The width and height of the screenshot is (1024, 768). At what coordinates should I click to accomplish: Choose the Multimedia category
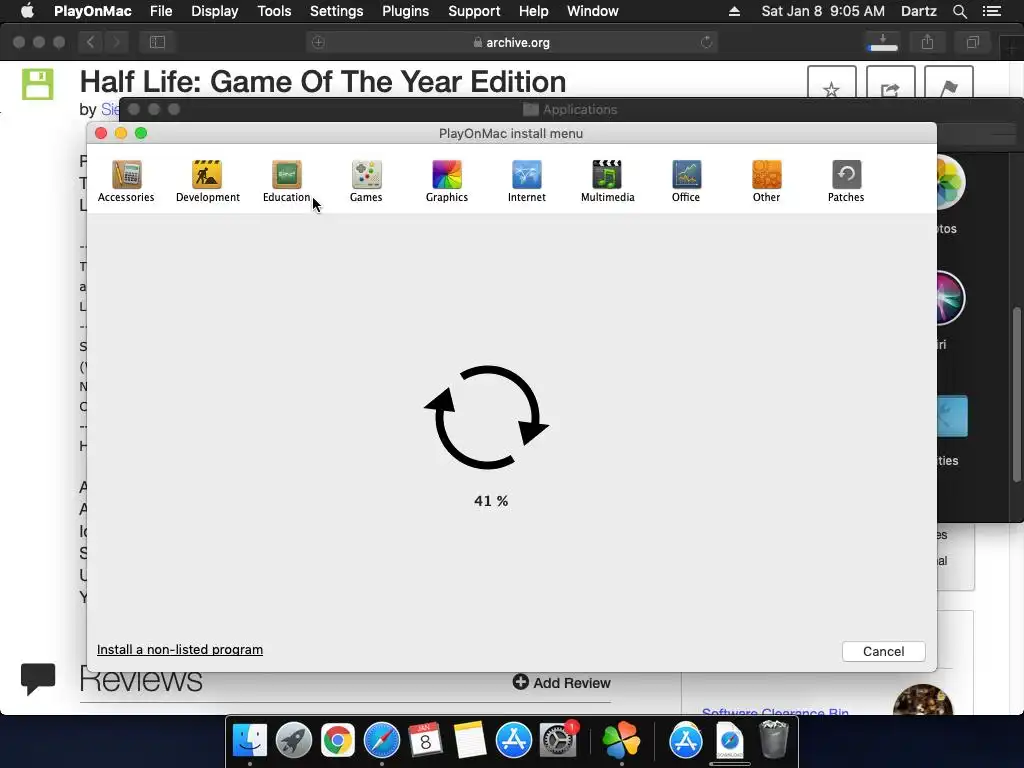pyautogui.click(x=607, y=181)
